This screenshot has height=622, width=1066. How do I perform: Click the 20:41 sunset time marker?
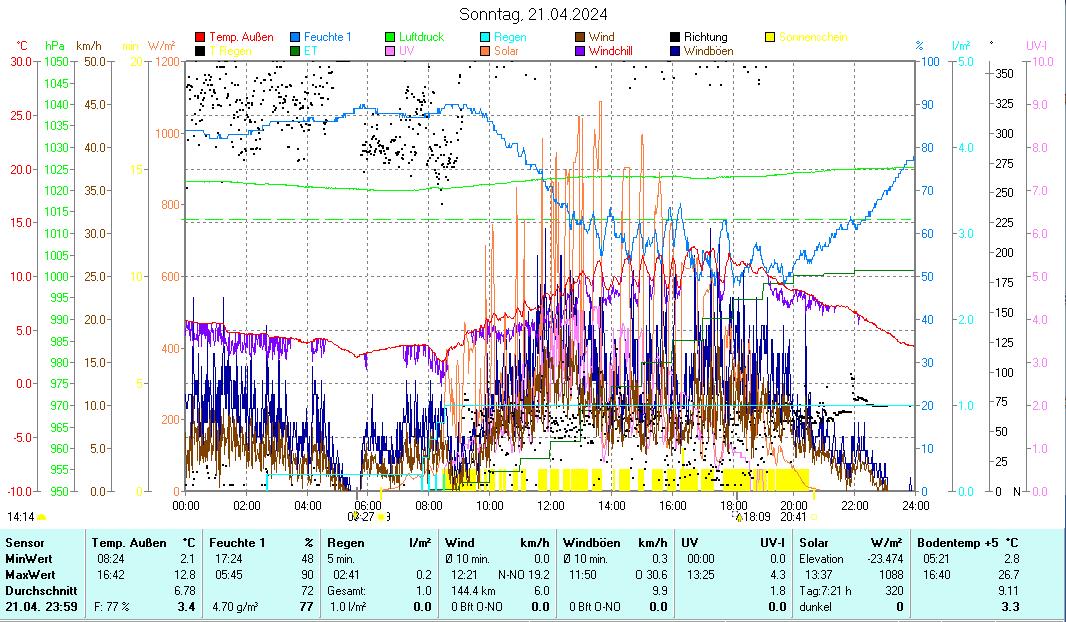tap(792, 517)
